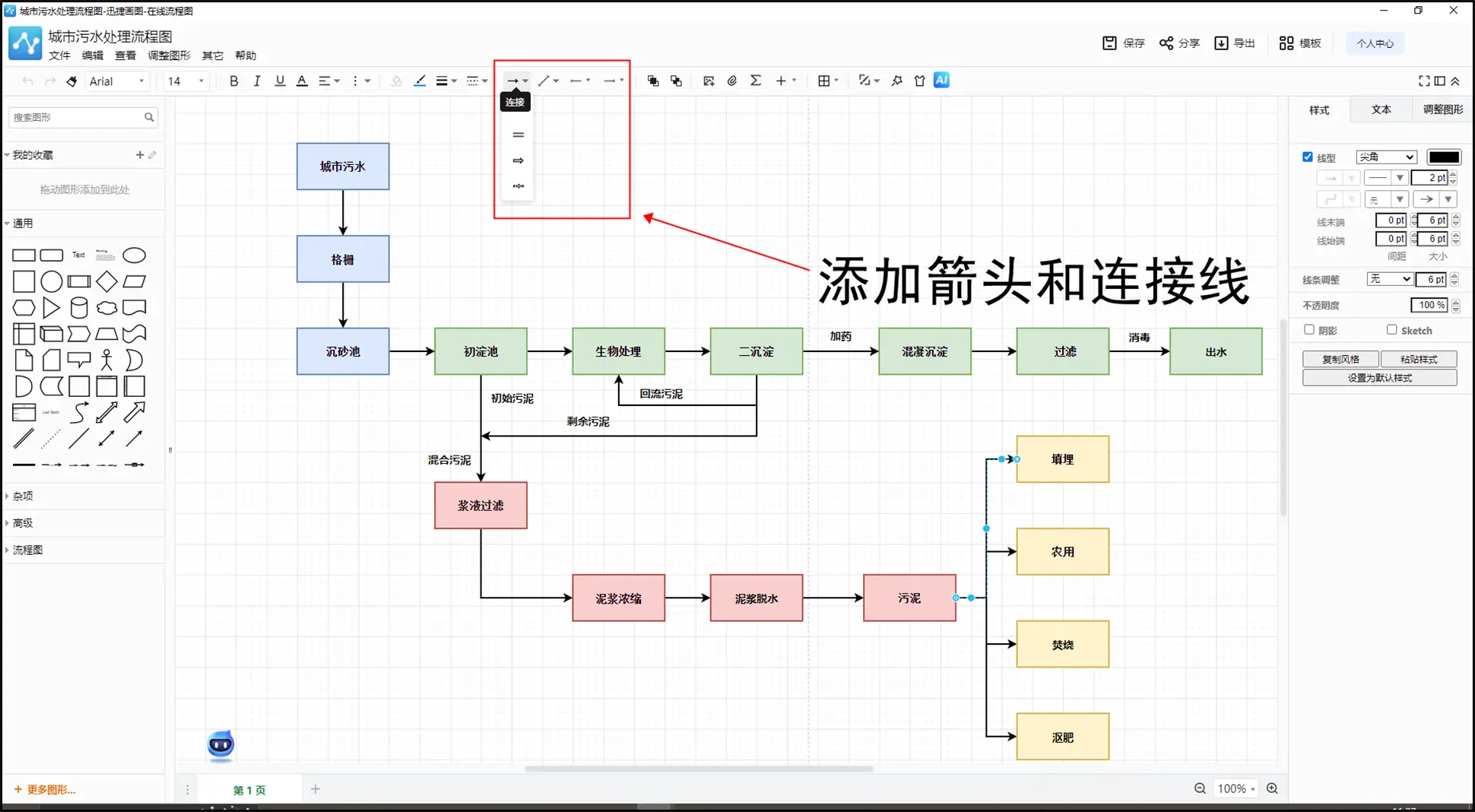Image resolution: width=1475 pixels, height=812 pixels.
Task: Open the font color tool
Action: click(x=302, y=81)
